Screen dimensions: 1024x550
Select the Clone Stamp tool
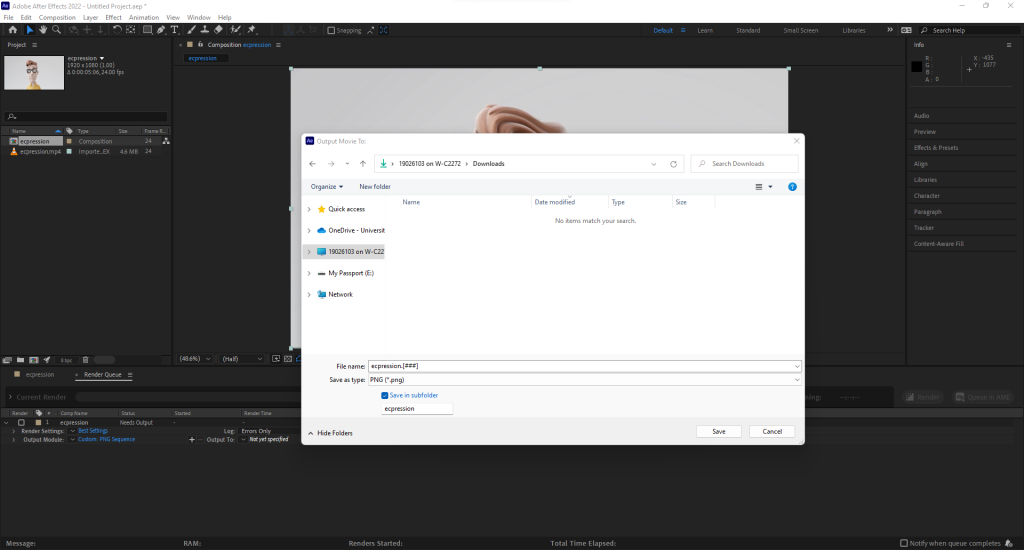204,29
